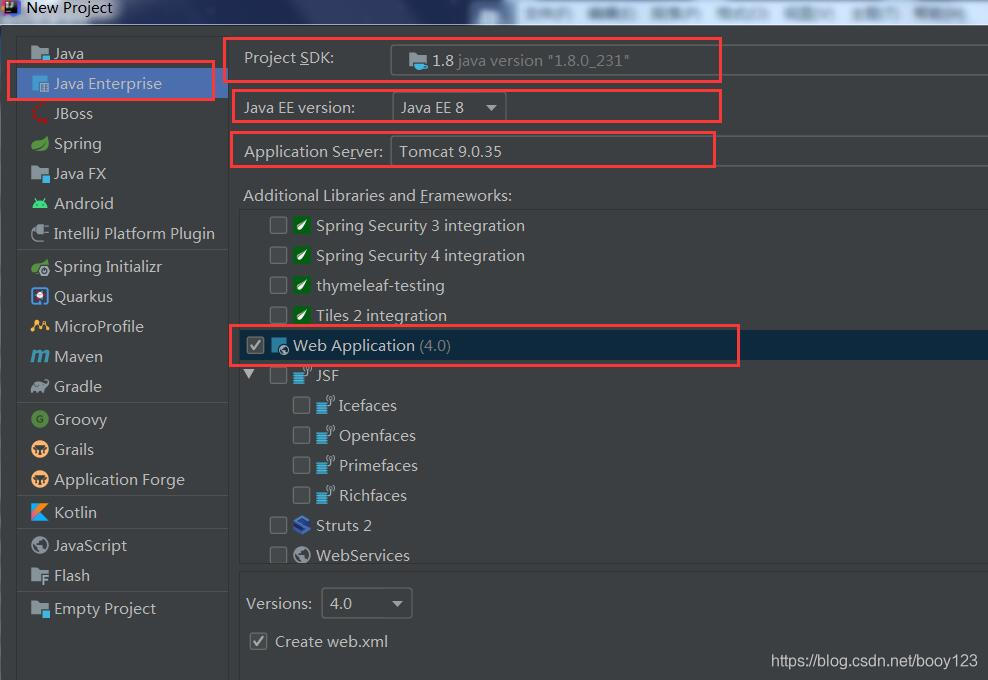Click the Application Forge icon

click(40, 480)
